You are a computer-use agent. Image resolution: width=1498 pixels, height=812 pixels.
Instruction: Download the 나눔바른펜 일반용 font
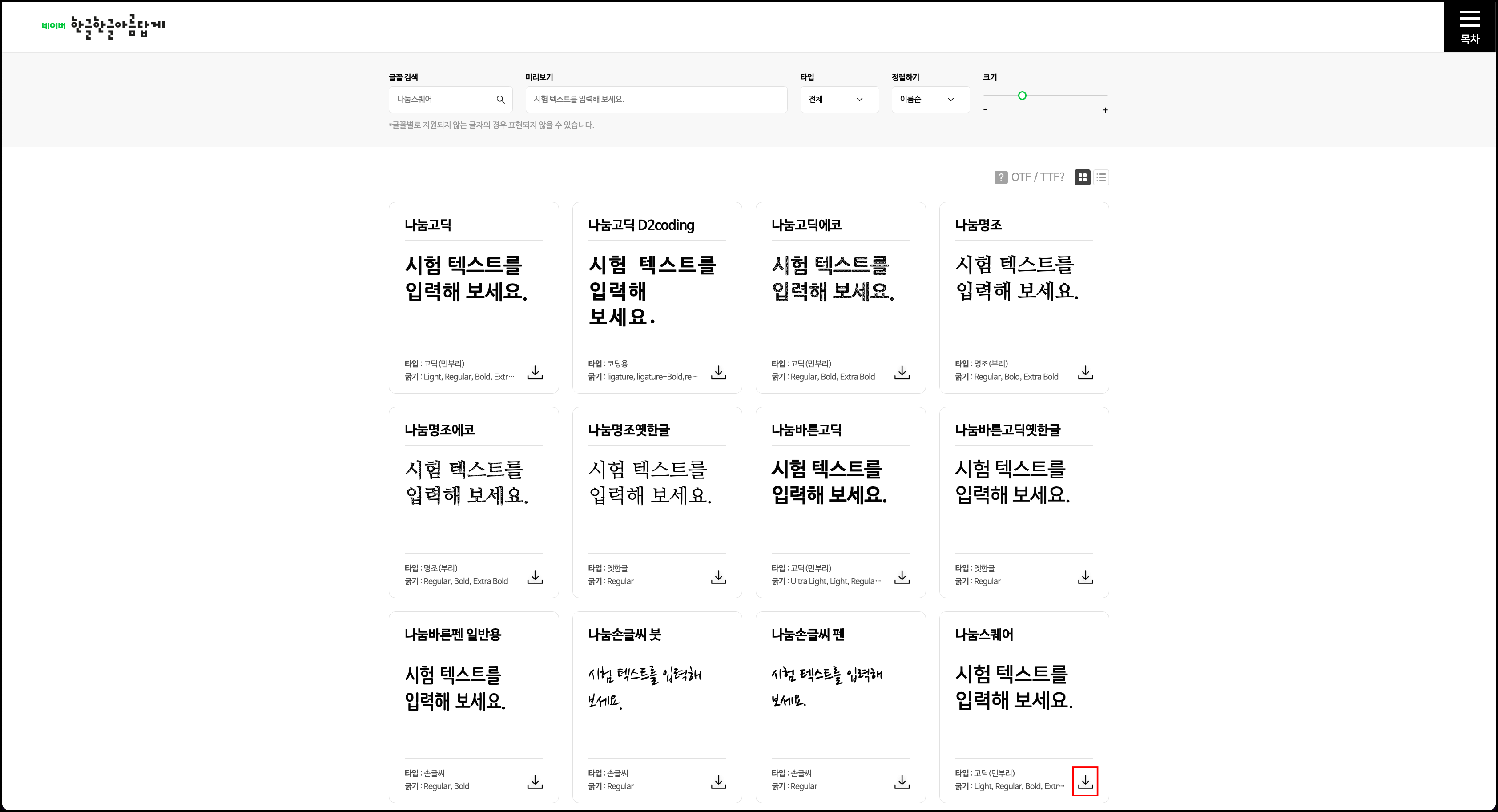pos(535,782)
